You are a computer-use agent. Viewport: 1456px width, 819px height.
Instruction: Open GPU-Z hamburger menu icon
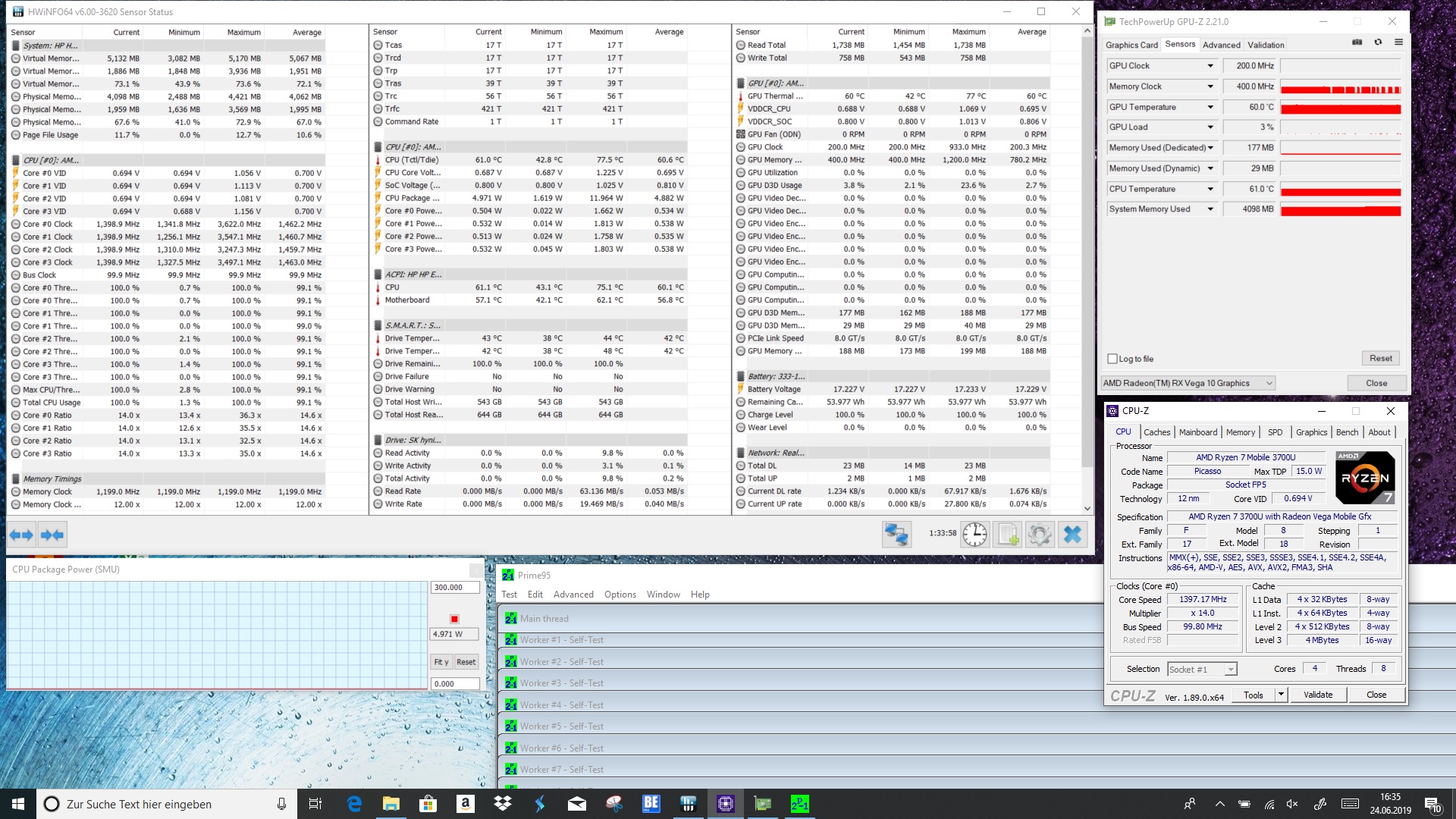click(1398, 42)
